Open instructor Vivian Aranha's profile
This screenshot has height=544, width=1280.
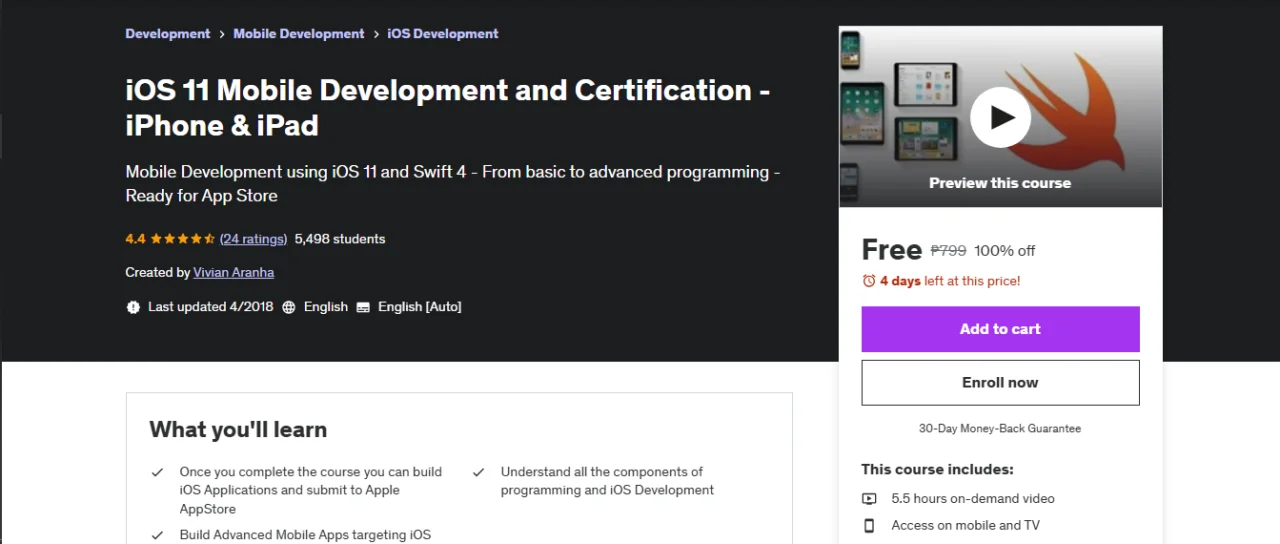click(x=233, y=272)
